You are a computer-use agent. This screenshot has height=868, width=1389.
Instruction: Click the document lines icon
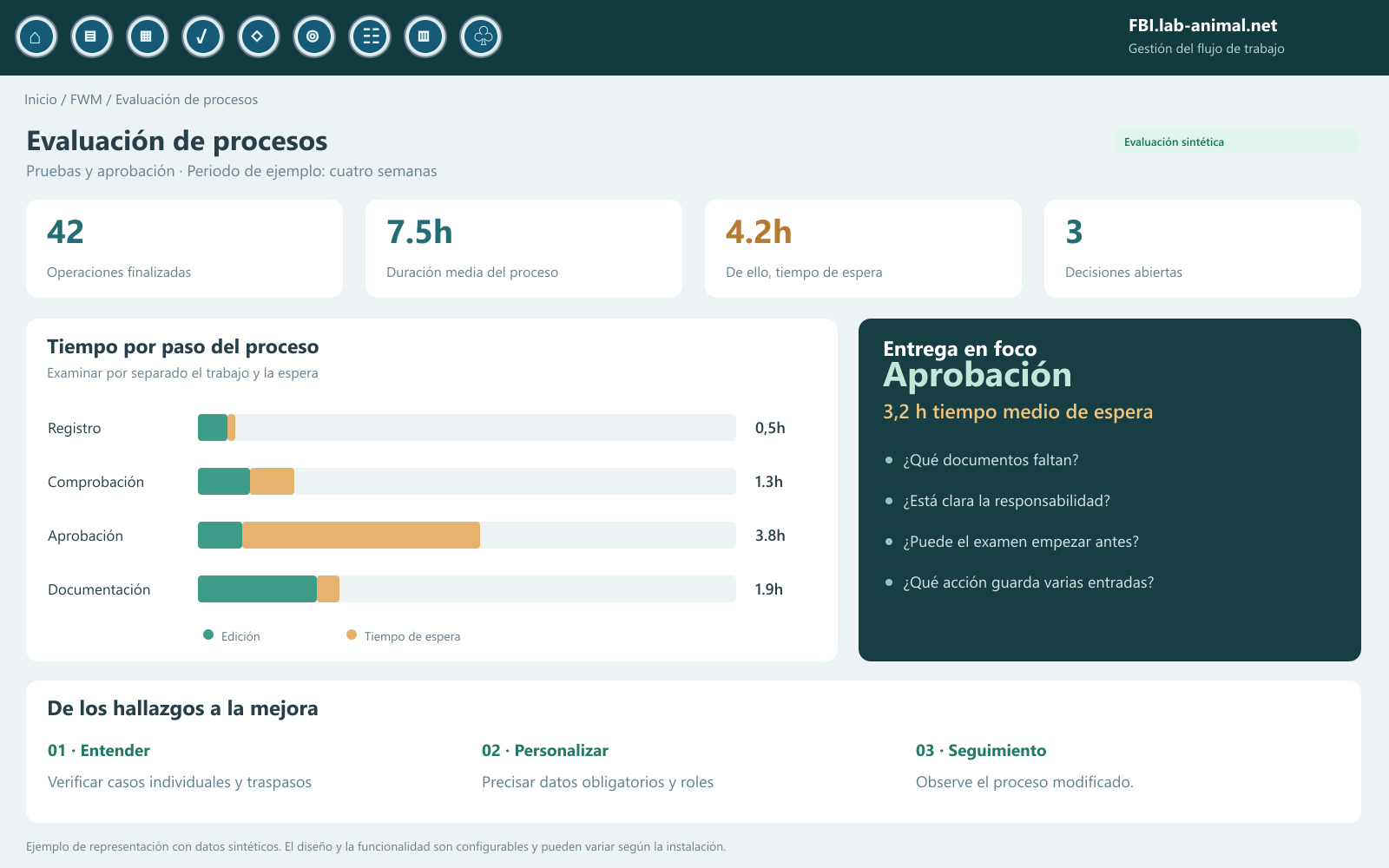click(x=91, y=37)
